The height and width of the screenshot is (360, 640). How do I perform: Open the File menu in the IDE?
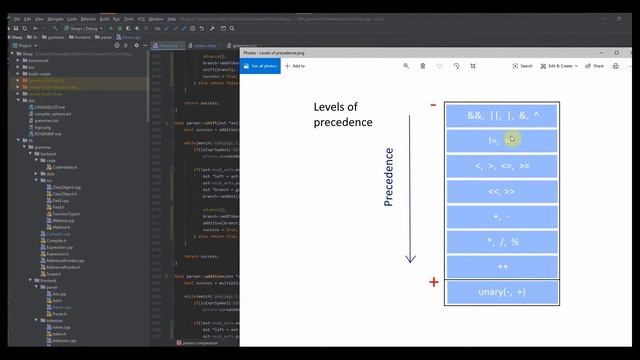click(17, 19)
